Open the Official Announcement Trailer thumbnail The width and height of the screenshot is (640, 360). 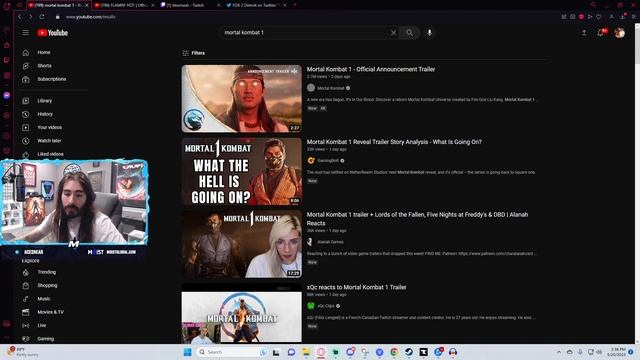(x=242, y=99)
